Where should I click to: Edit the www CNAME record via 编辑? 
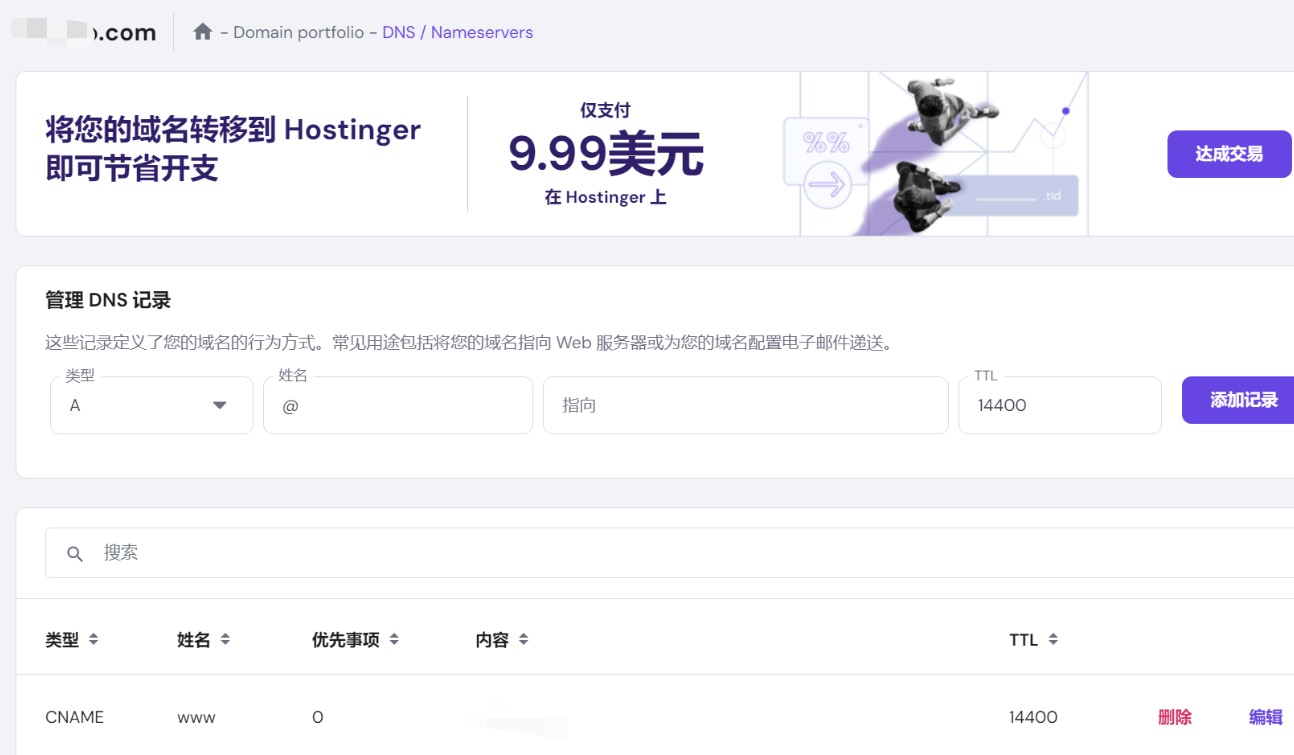click(x=1266, y=716)
